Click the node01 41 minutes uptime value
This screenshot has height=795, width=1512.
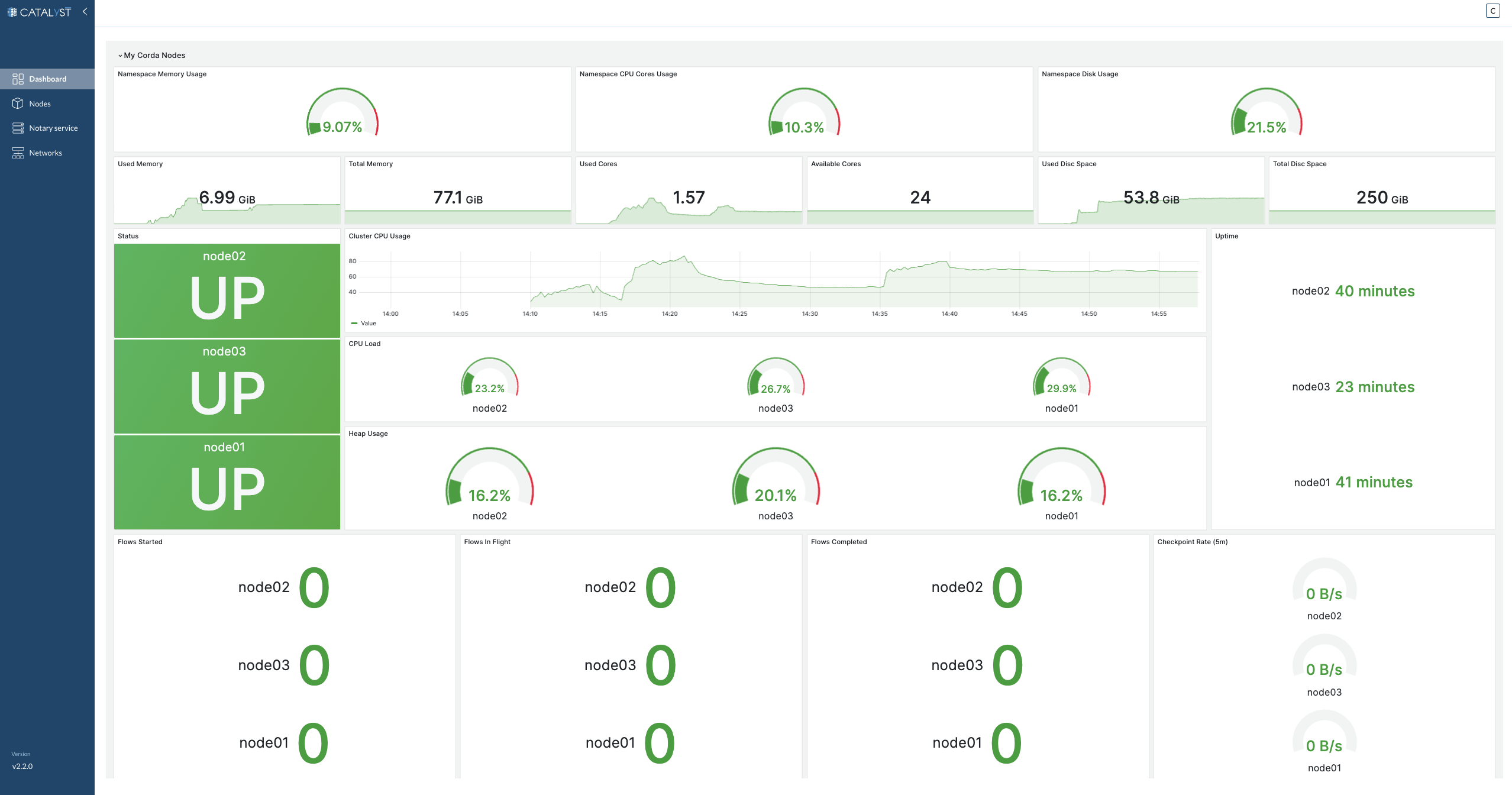tap(1374, 482)
